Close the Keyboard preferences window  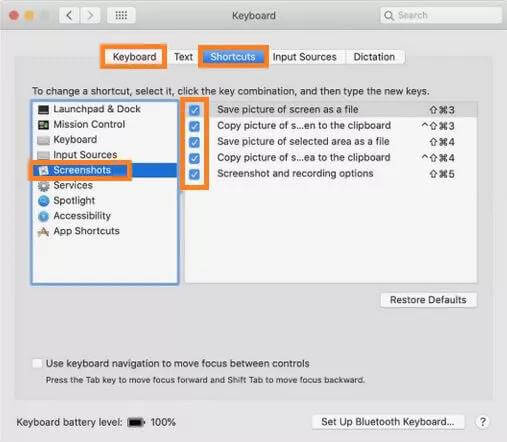pyautogui.click(x=14, y=16)
